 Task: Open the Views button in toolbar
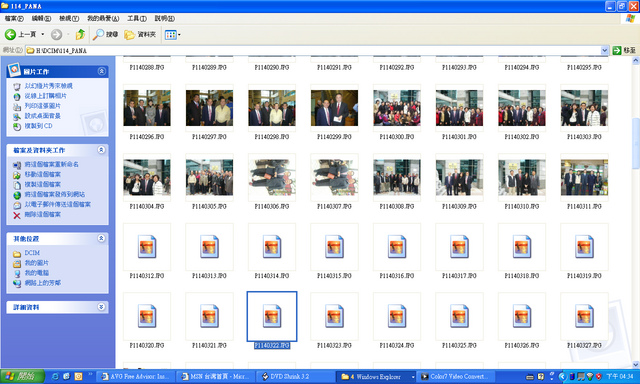(x=171, y=35)
